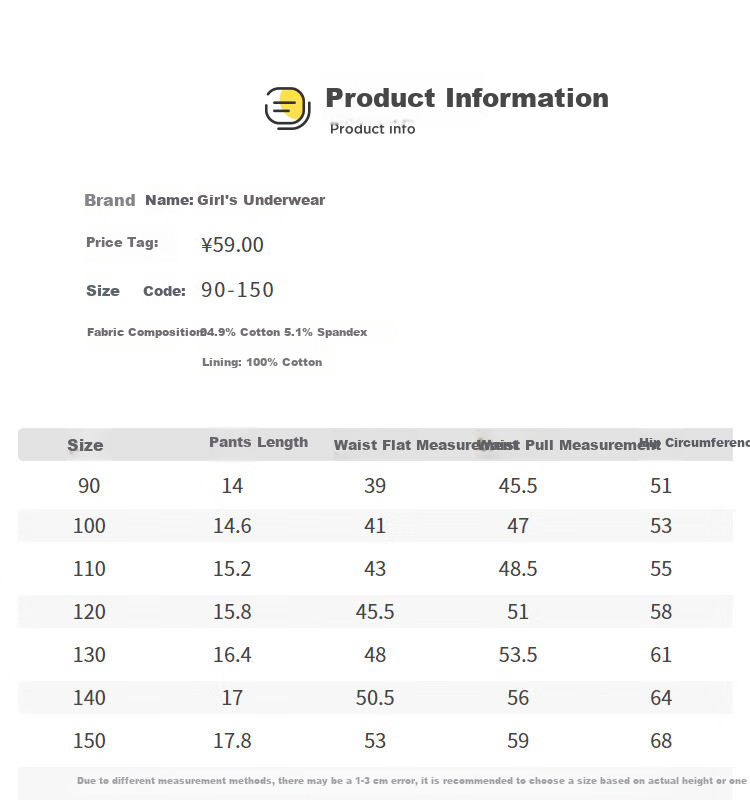750x800 pixels.
Task: Click the Girl's Underwear brand name text
Action: click(261, 200)
